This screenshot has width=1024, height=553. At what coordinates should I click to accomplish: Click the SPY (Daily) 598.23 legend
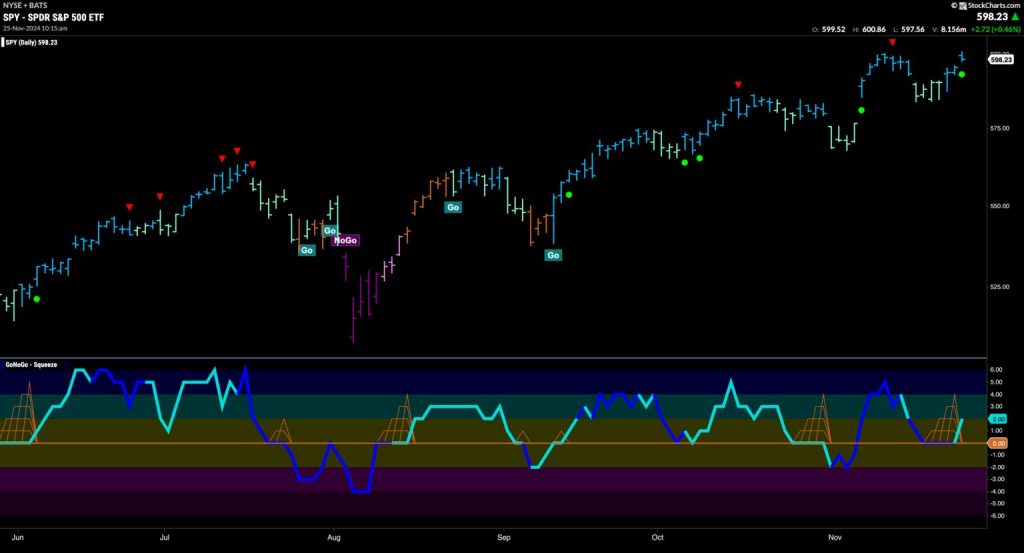pos(31,42)
